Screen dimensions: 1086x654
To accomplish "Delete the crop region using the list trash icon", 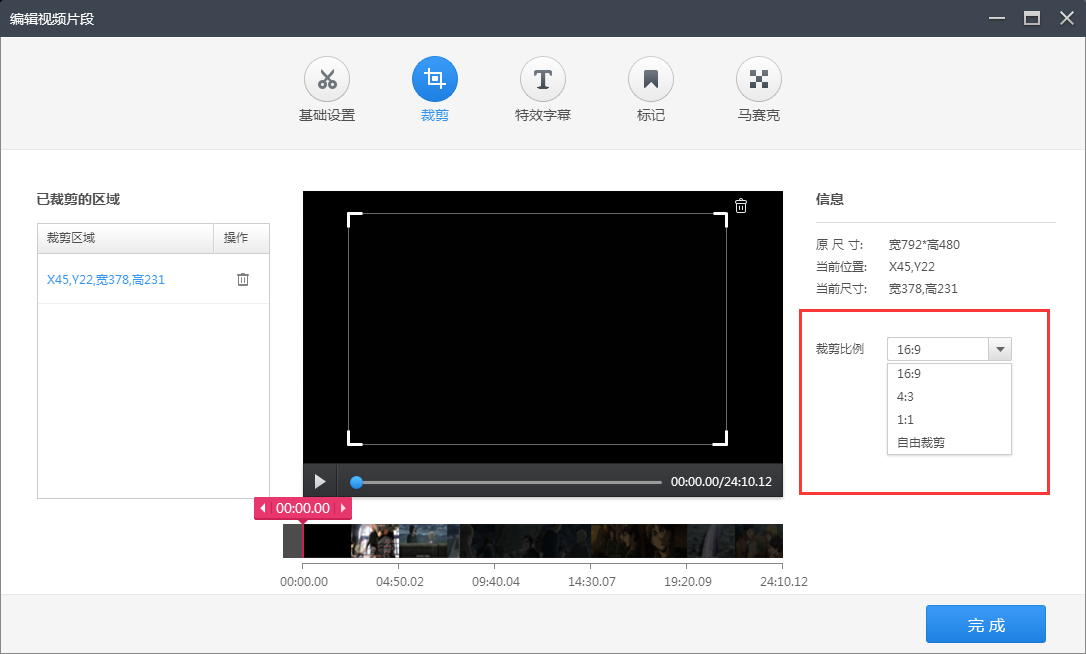I will coord(242,278).
